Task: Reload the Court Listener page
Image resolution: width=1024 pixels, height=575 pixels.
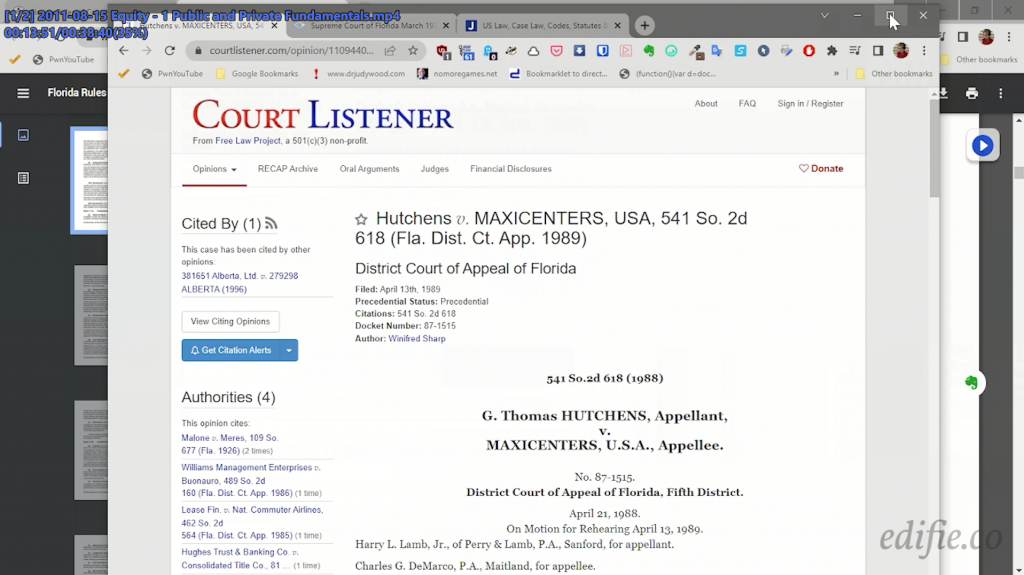Action: pos(170,51)
